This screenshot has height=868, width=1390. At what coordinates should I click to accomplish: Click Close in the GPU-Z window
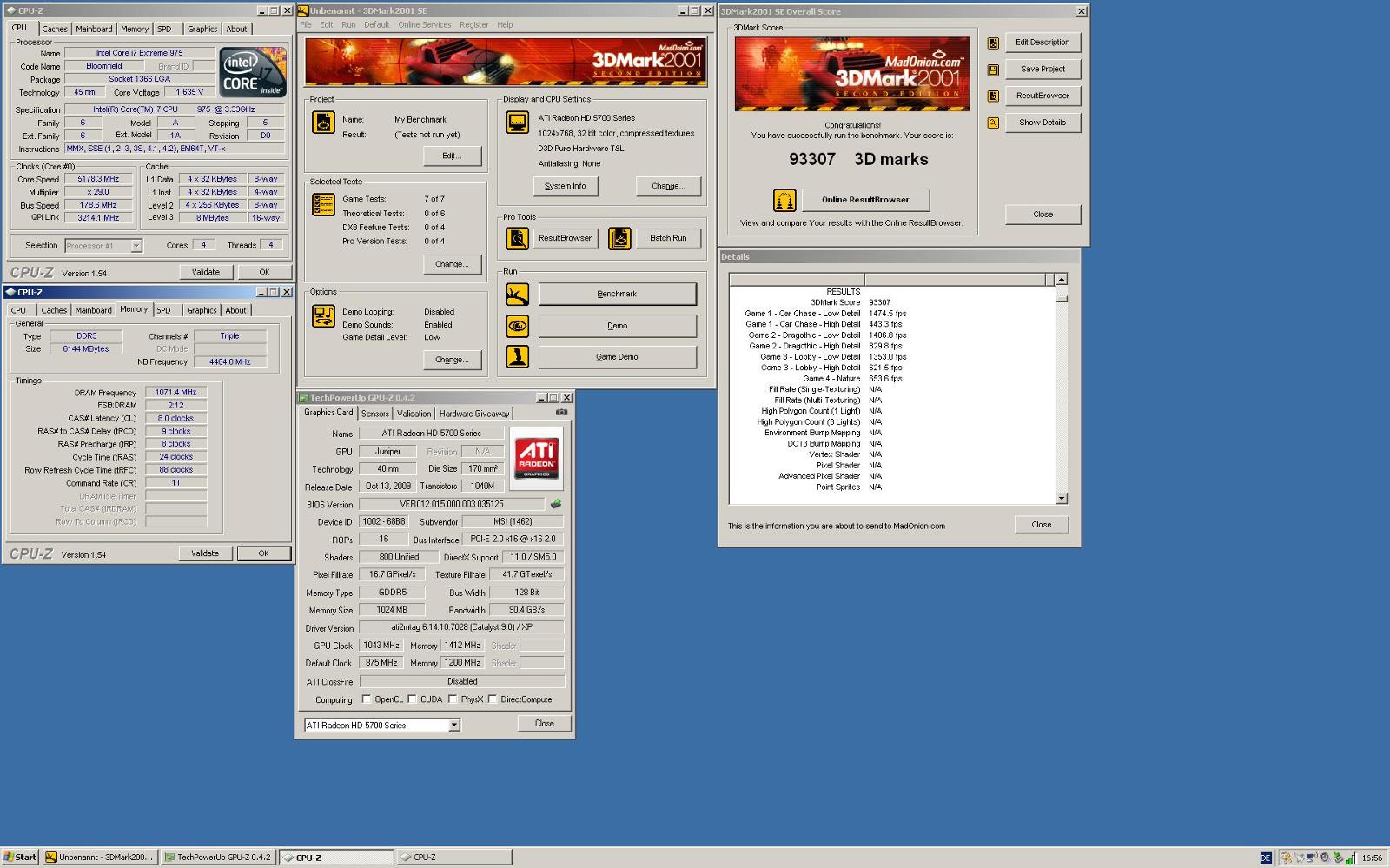(x=544, y=723)
